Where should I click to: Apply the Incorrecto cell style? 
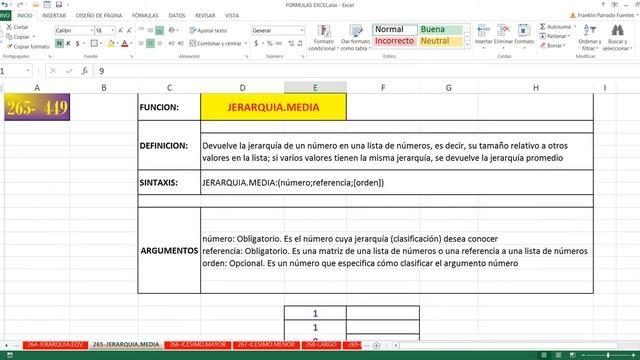tap(395, 41)
